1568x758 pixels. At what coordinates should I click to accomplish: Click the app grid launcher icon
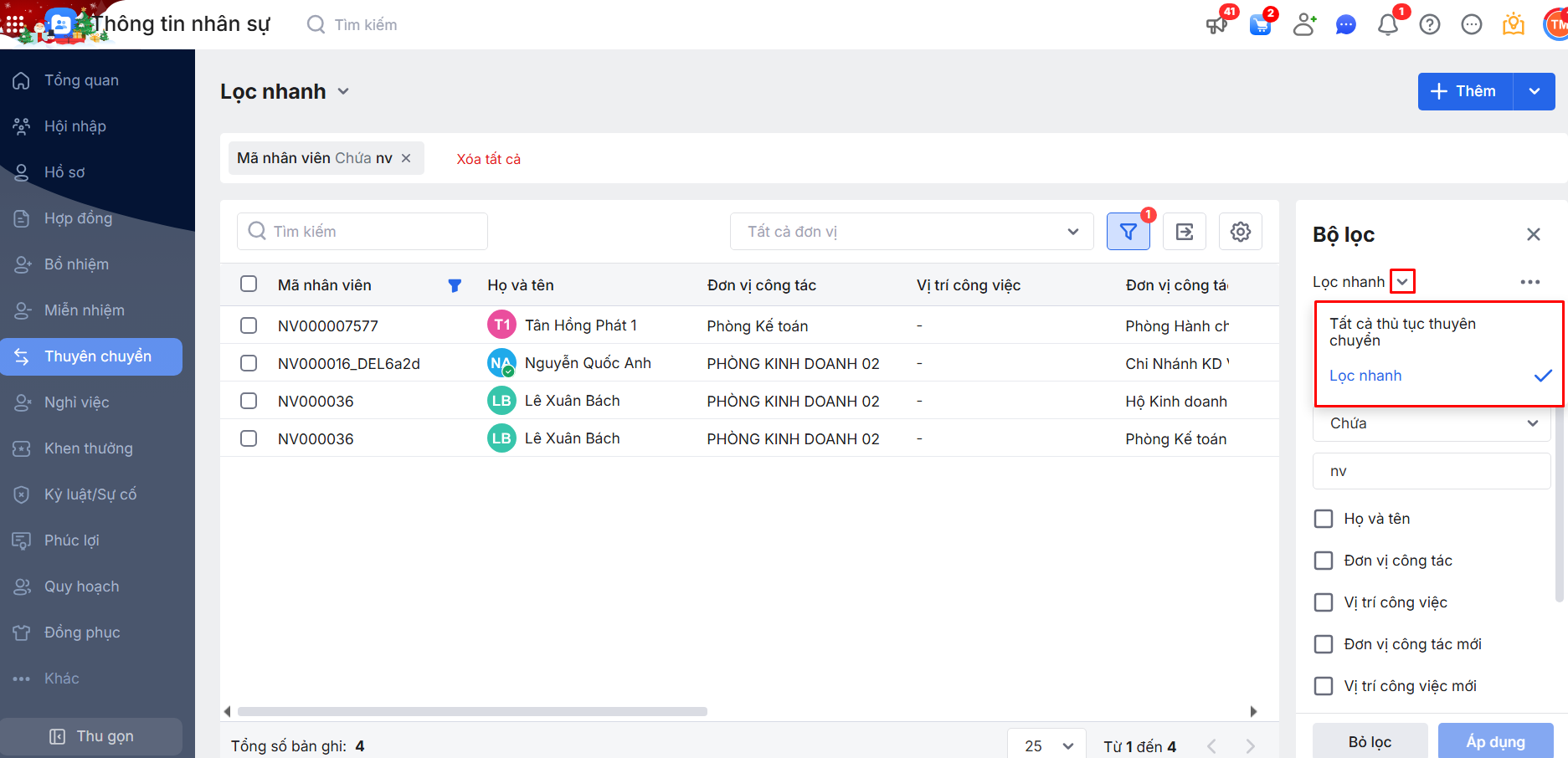point(15,24)
